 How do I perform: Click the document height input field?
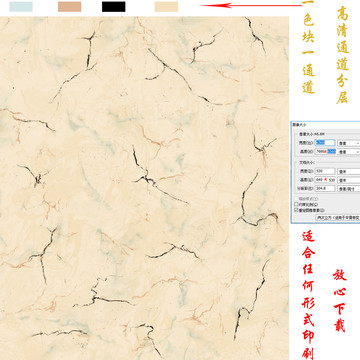(325, 180)
